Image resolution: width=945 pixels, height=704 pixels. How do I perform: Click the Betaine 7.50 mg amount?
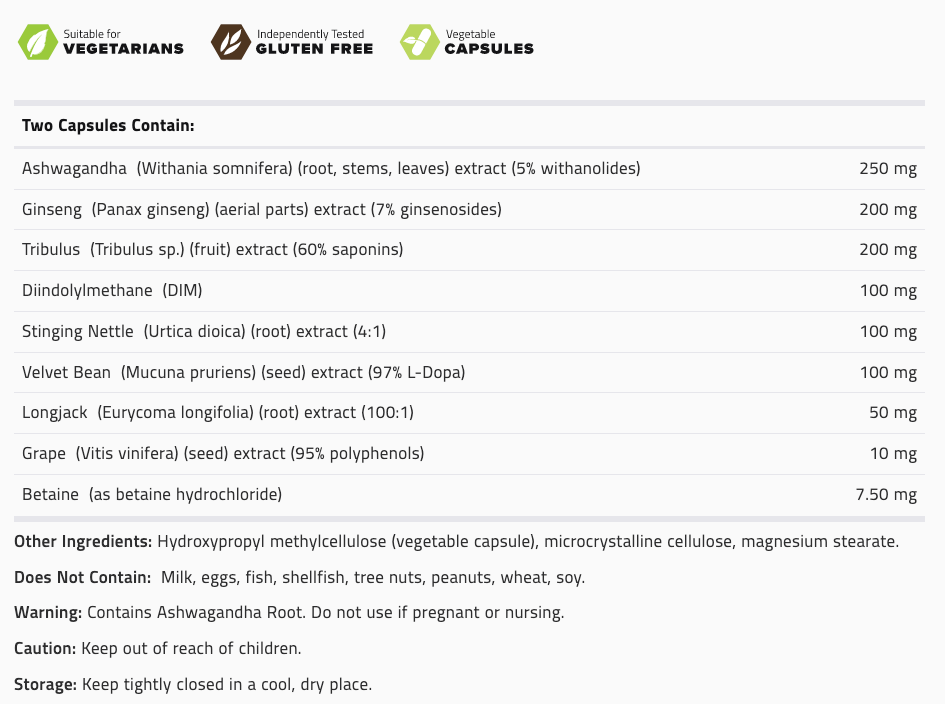[885, 495]
